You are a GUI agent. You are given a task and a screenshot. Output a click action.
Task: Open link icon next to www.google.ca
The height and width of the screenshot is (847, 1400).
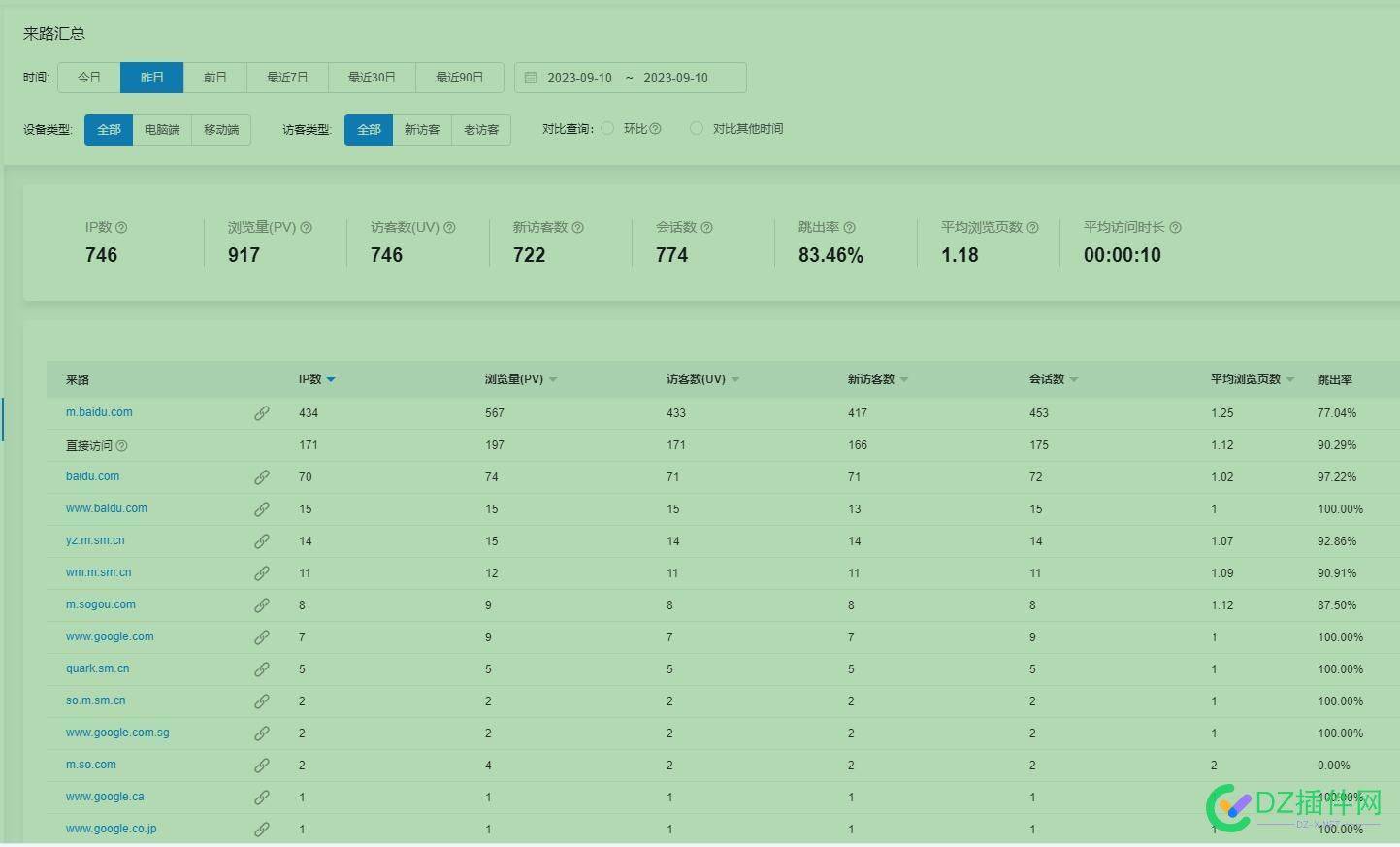click(262, 798)
